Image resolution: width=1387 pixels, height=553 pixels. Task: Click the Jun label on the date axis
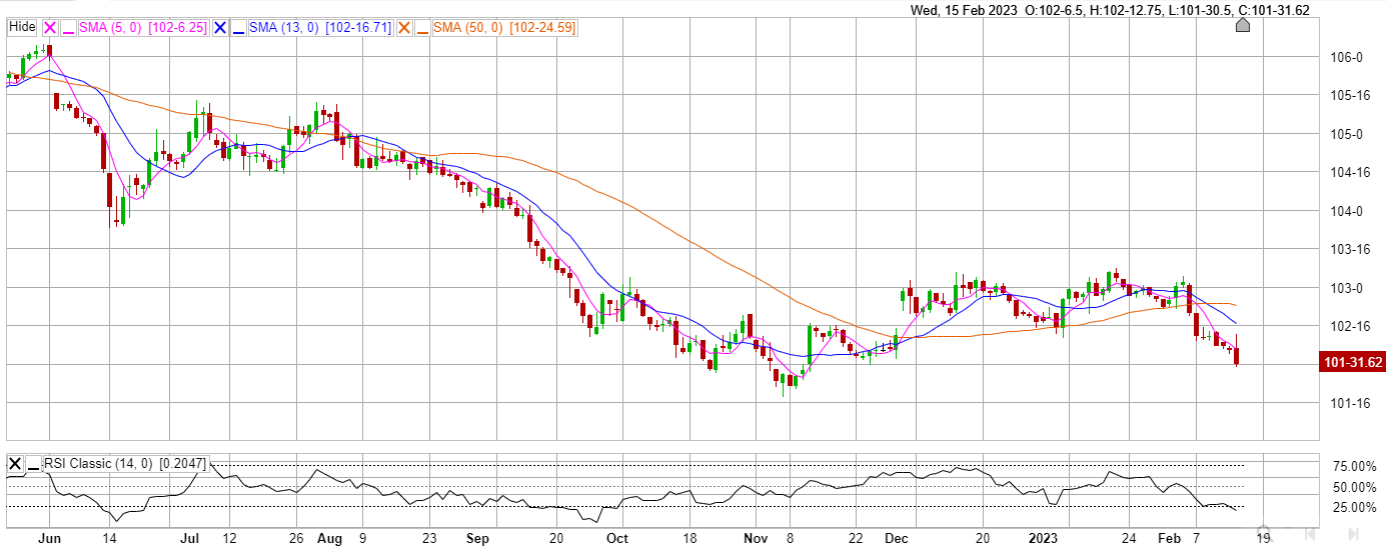click(48, 538)
